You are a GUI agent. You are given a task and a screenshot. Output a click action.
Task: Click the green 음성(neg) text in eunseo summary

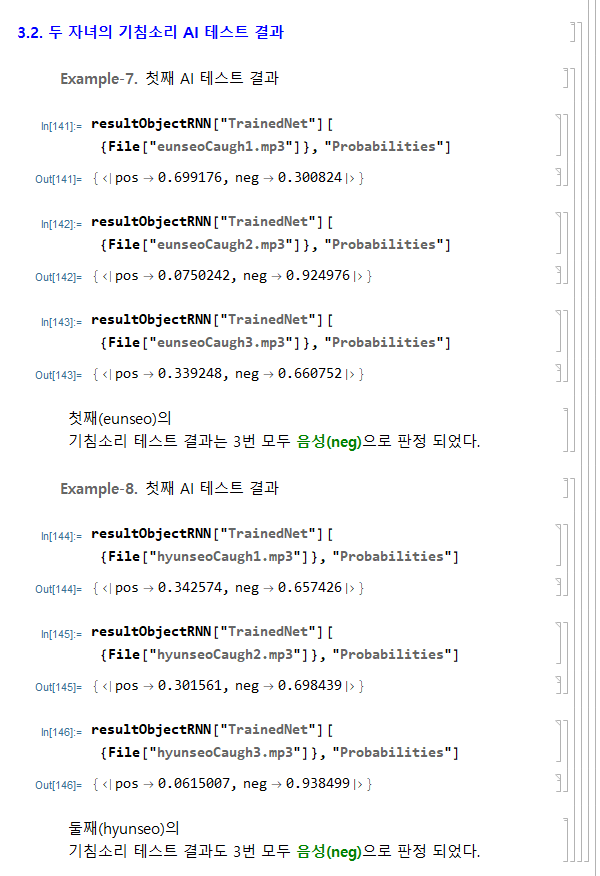(x=328, y=440)
